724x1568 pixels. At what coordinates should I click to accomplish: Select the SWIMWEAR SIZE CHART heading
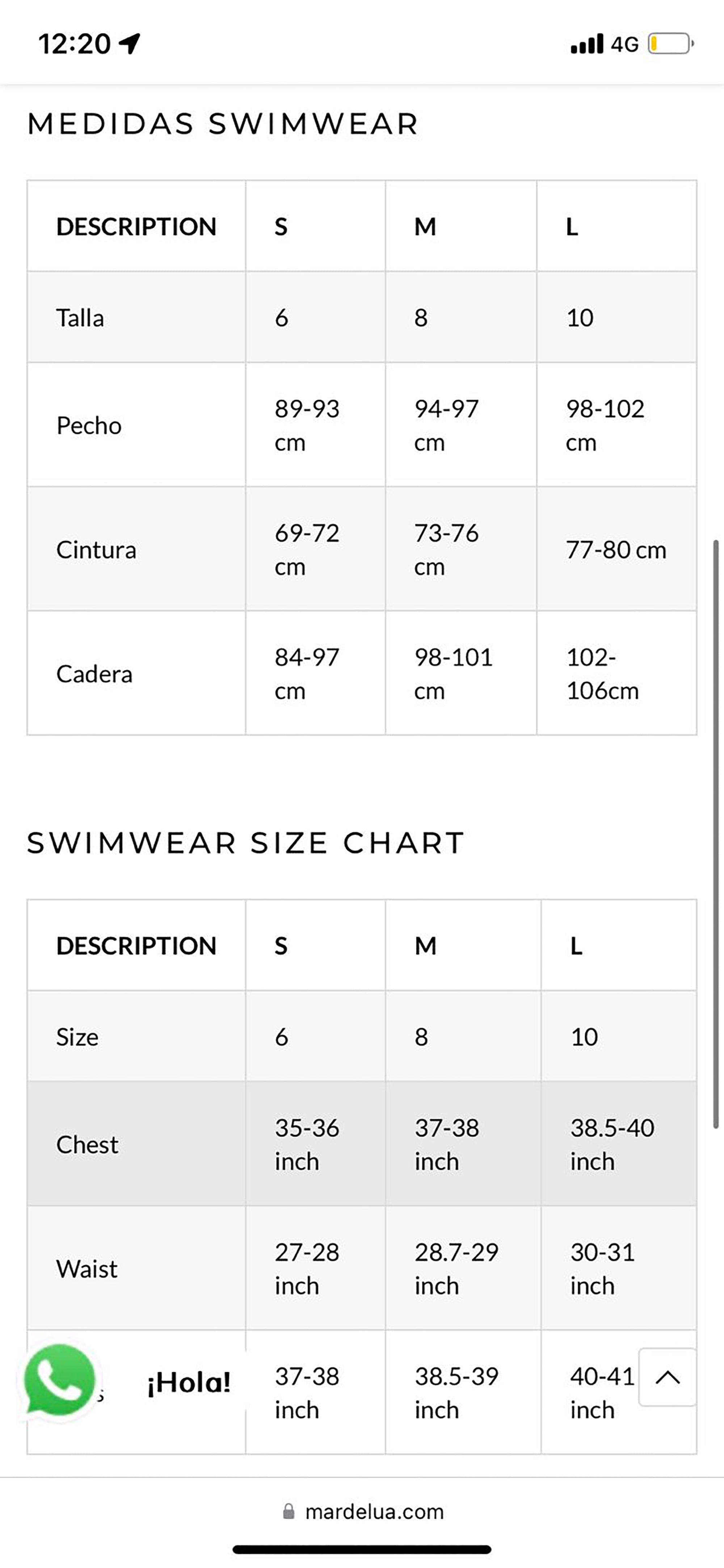(245, 843)
